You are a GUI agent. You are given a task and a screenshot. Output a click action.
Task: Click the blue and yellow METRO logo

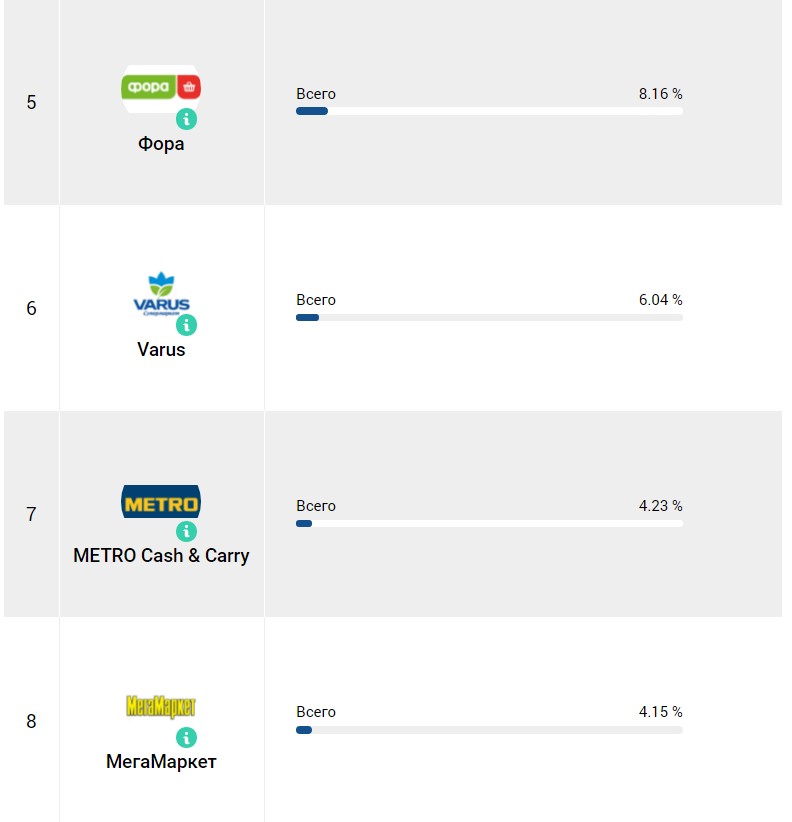(161, 501)
